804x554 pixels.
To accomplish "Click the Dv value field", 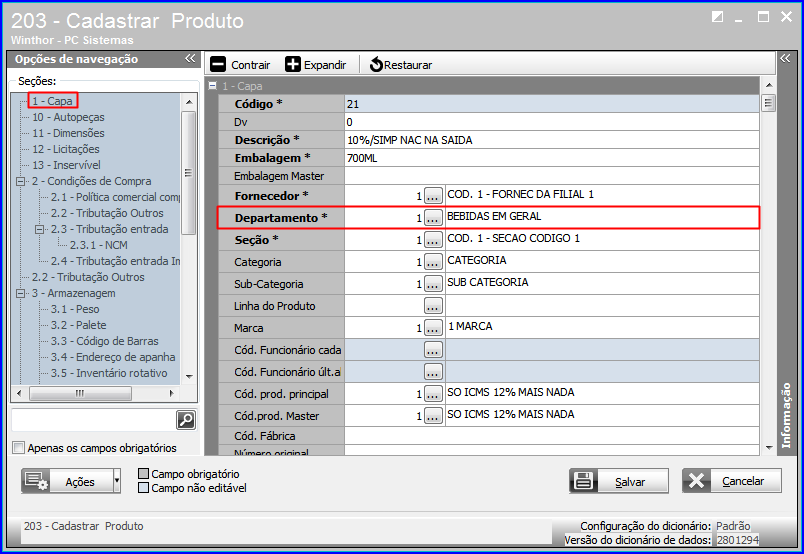I will pyautogui.click(x=552, y=122).
